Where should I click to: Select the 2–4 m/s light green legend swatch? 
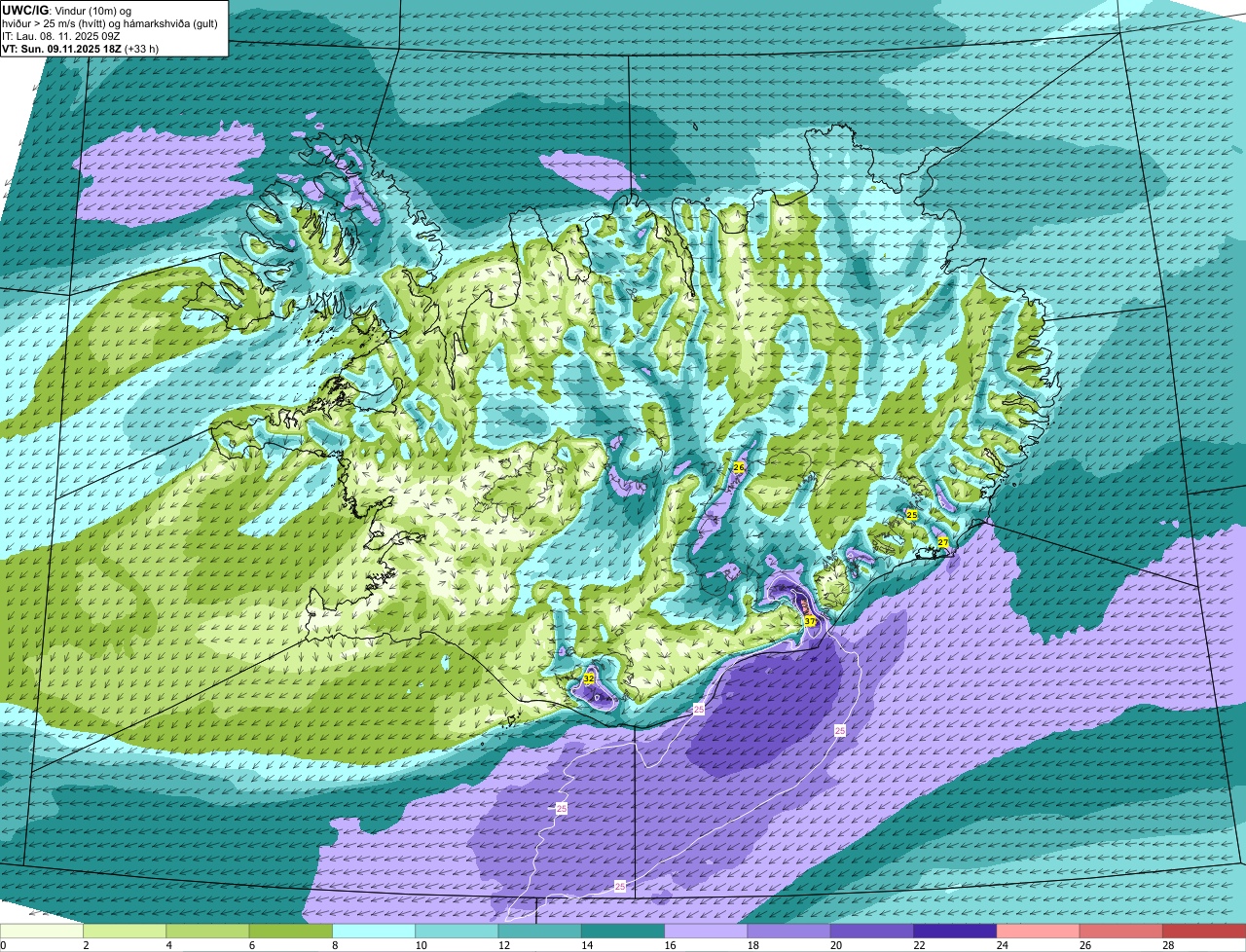(x=125, y=931)
